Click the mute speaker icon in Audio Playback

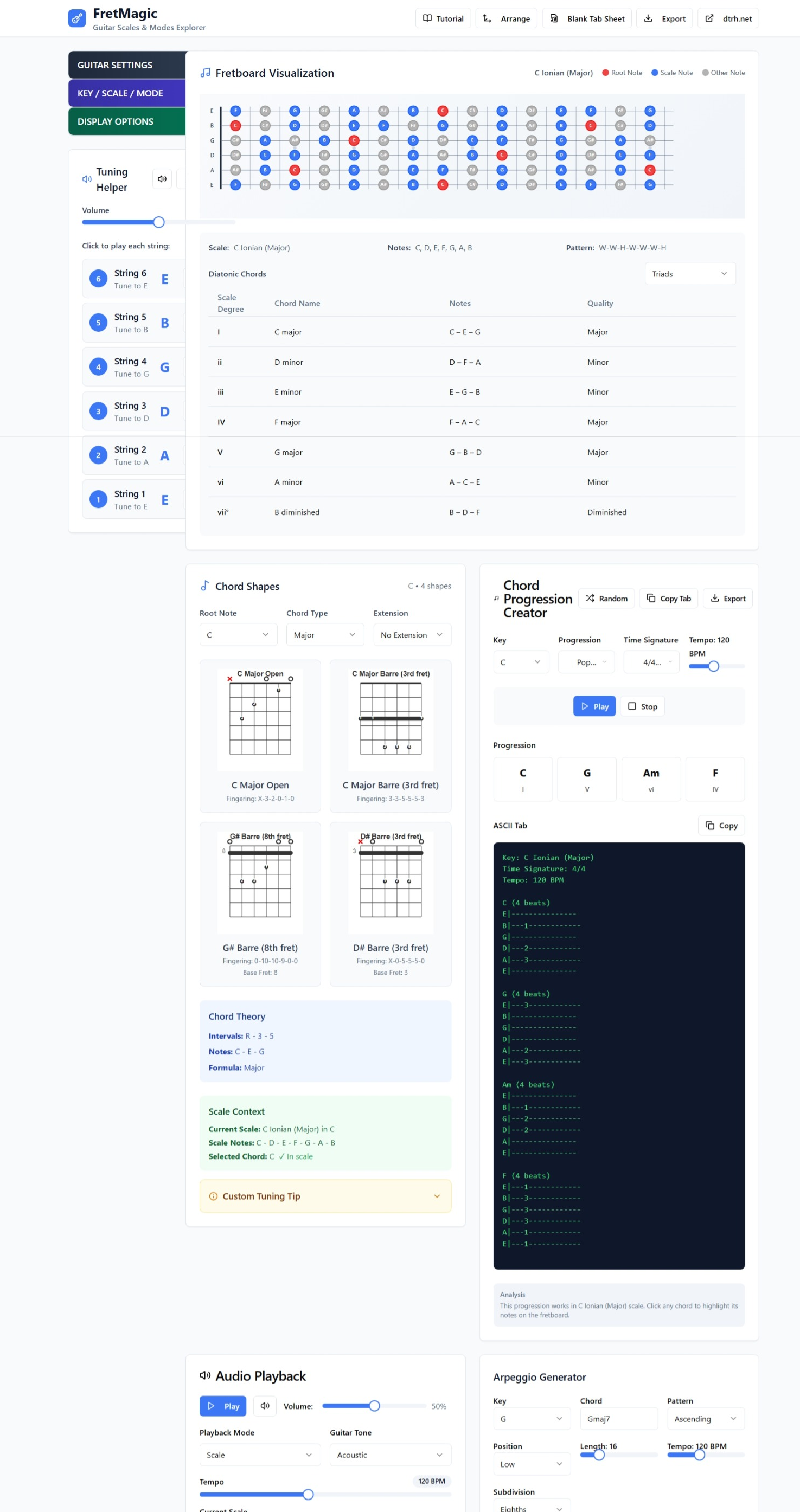coord(265,1405)
